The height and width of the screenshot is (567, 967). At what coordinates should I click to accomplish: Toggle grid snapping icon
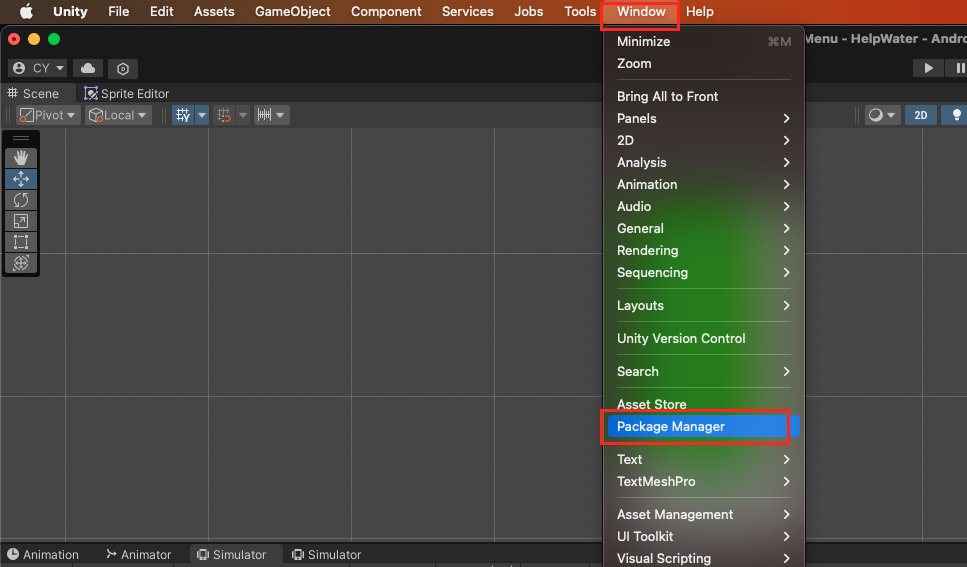pyautogui.click(x=224, y=115)
